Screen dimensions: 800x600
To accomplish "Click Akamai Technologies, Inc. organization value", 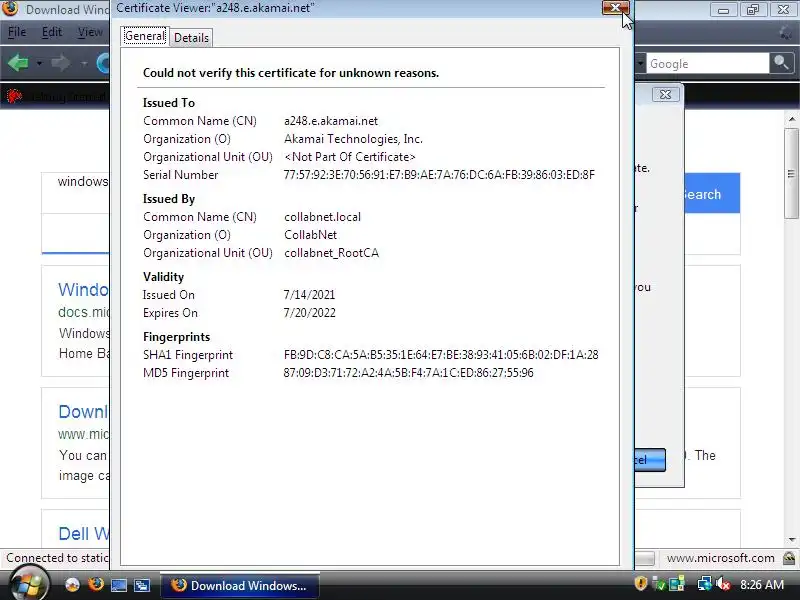I will click(353, 139).
